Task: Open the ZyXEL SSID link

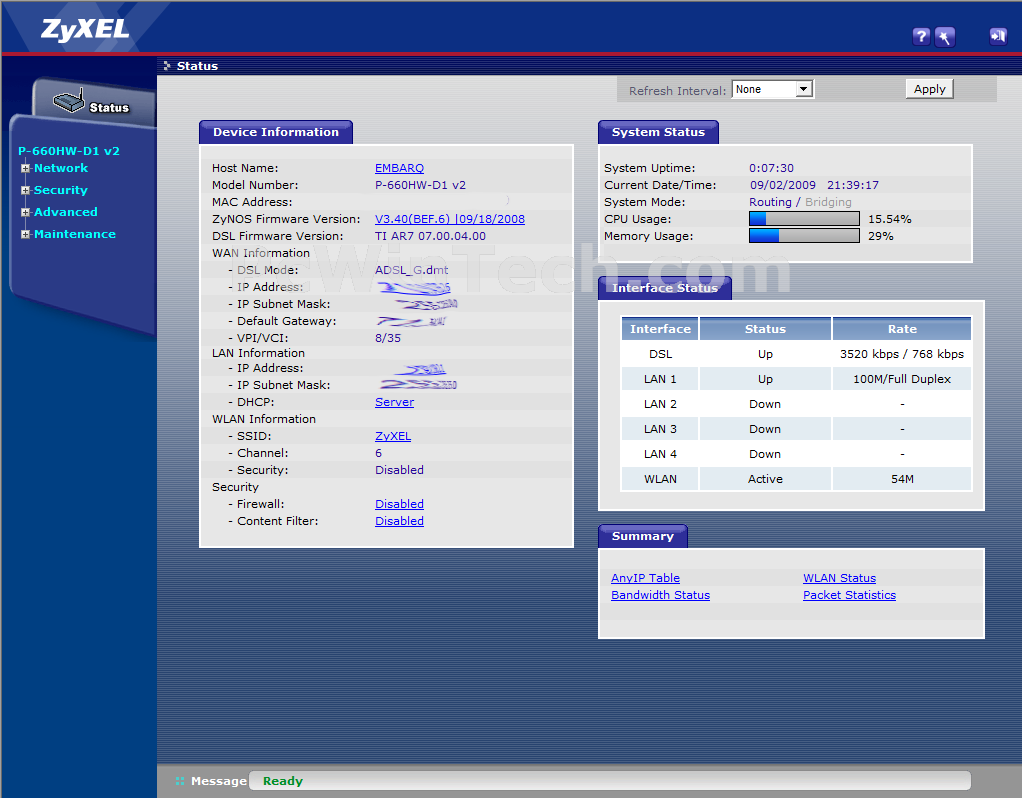Action: (393, 436)
